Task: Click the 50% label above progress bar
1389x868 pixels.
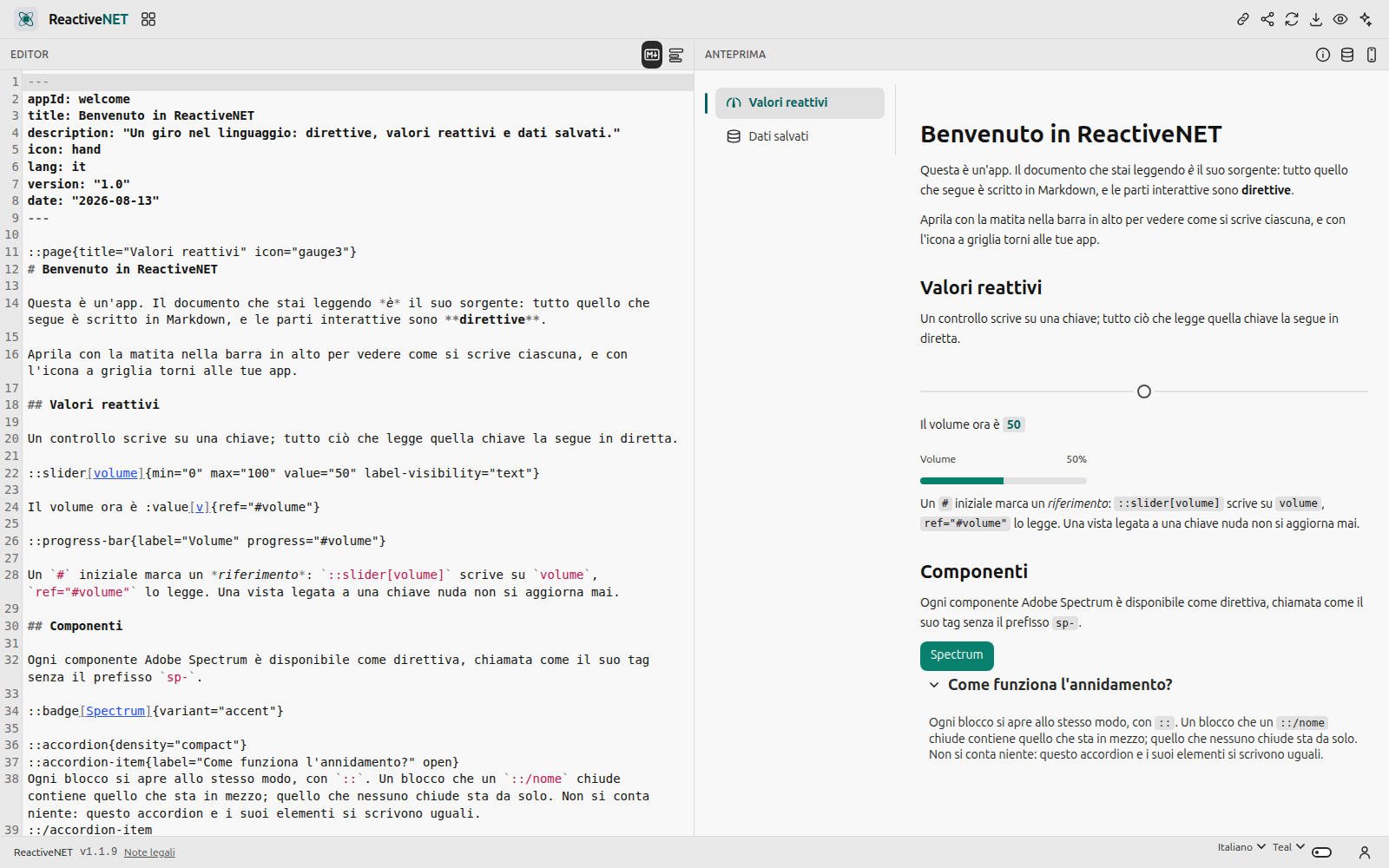Action: point(1076,459)
